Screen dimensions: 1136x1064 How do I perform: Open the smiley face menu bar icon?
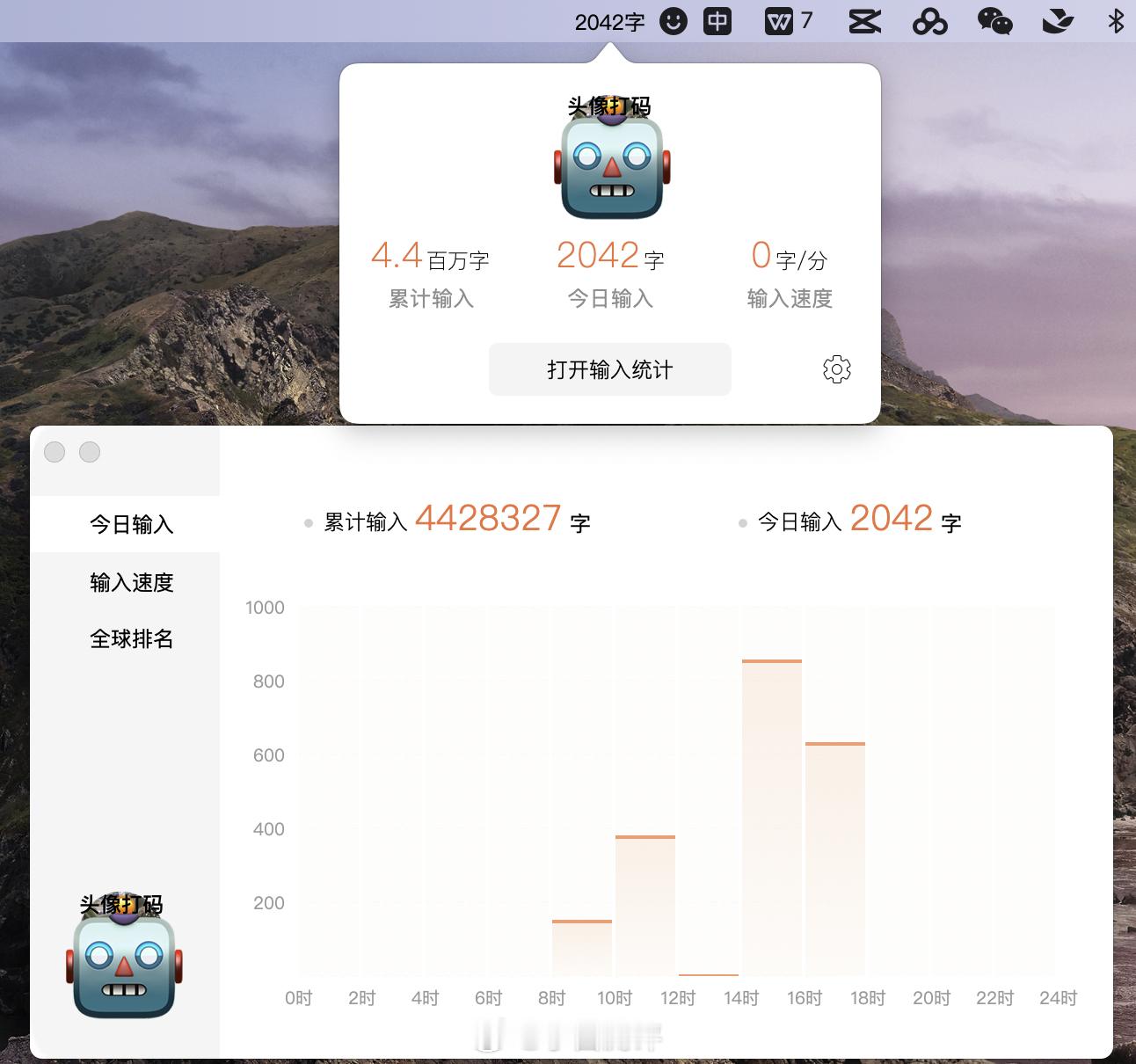(674, 21)
